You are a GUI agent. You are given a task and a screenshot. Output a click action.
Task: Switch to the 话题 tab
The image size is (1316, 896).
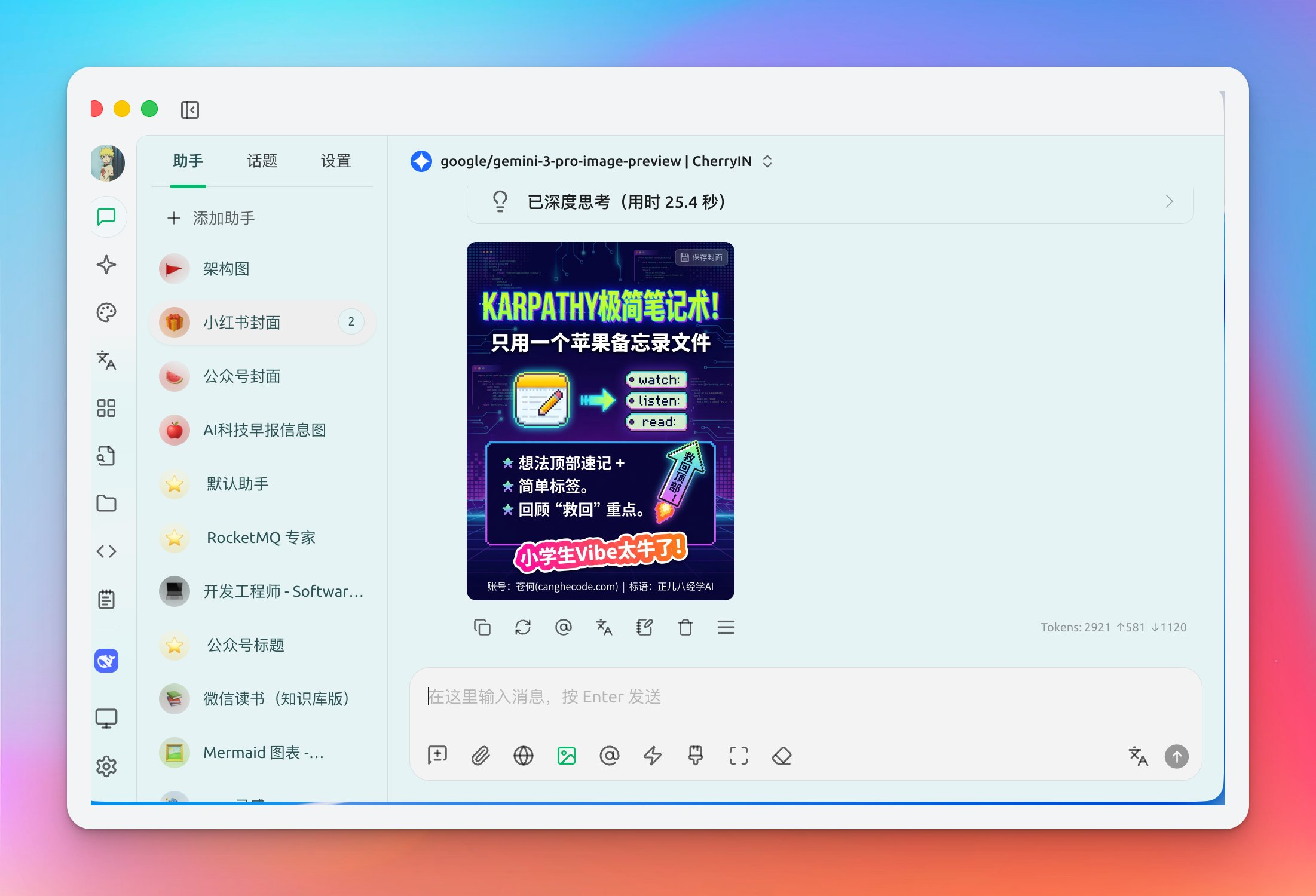[262, 161]
